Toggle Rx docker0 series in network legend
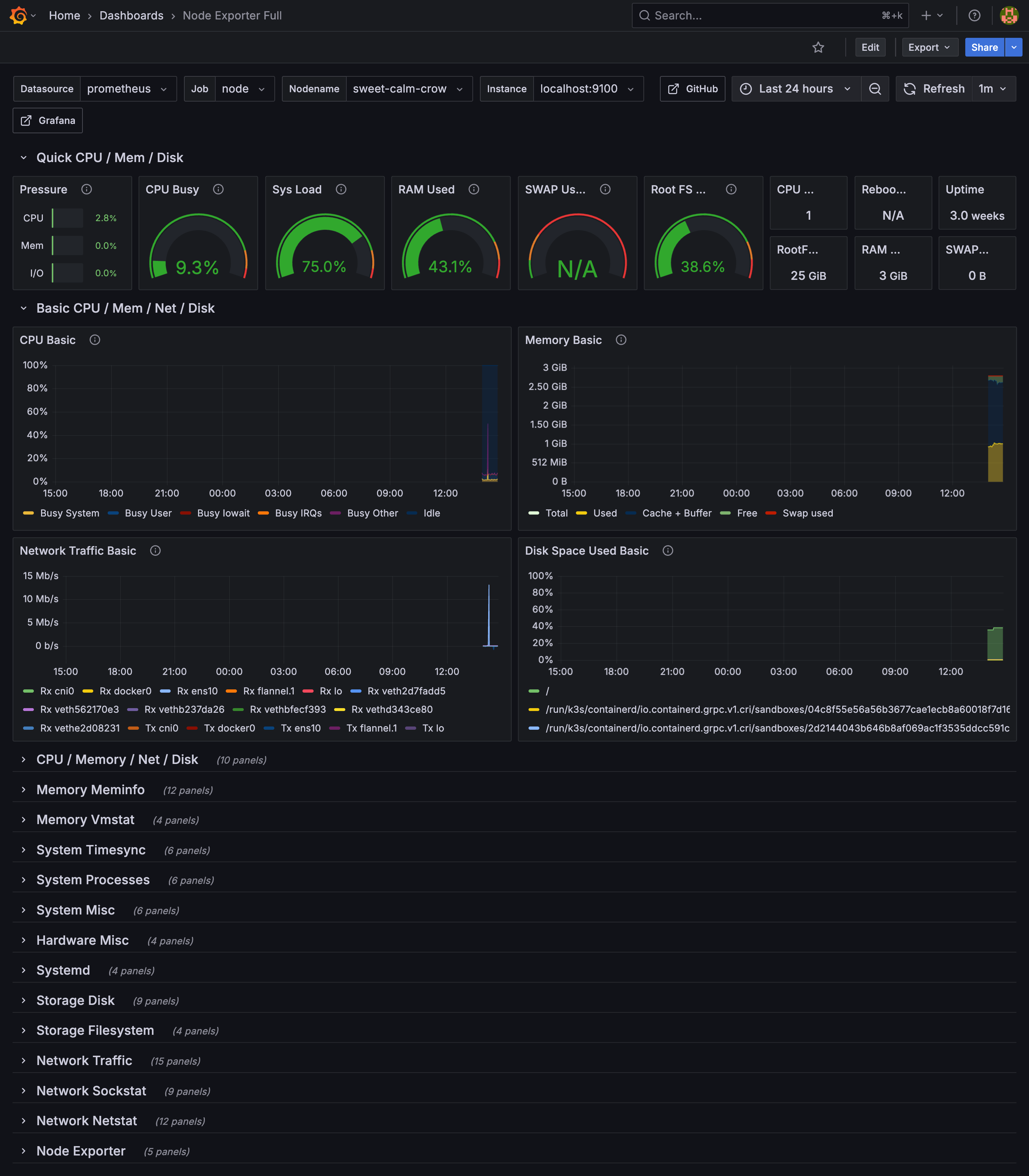The image size is (1029, 1176). 125,691
